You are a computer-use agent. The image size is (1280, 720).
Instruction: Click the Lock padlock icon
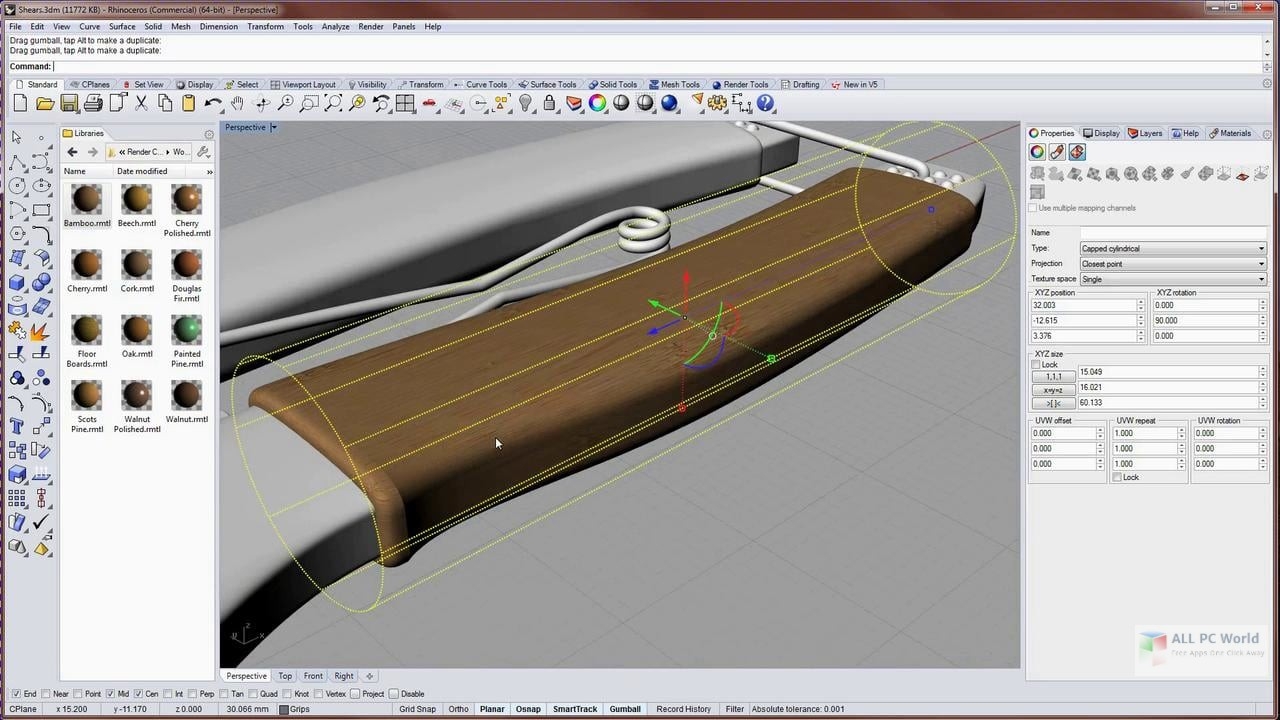pyautogui.click(x=549, y=103)
